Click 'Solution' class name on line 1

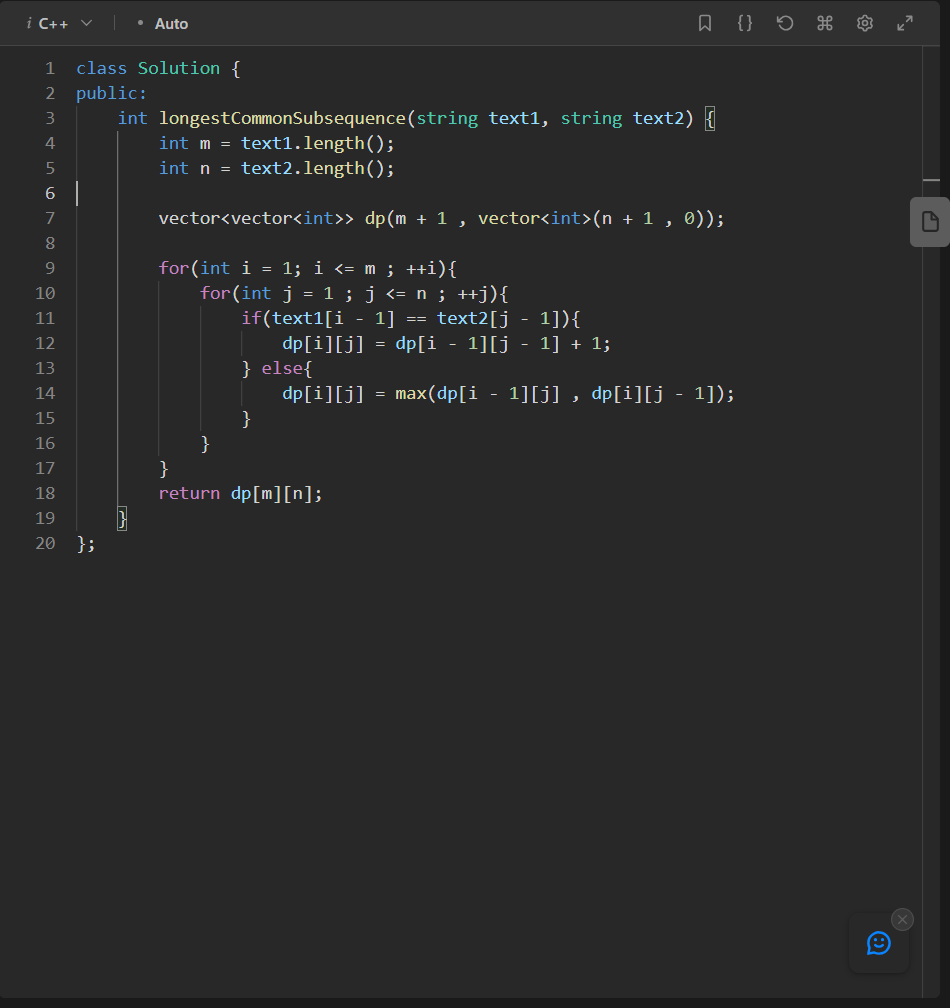click(x=179, y=68)
